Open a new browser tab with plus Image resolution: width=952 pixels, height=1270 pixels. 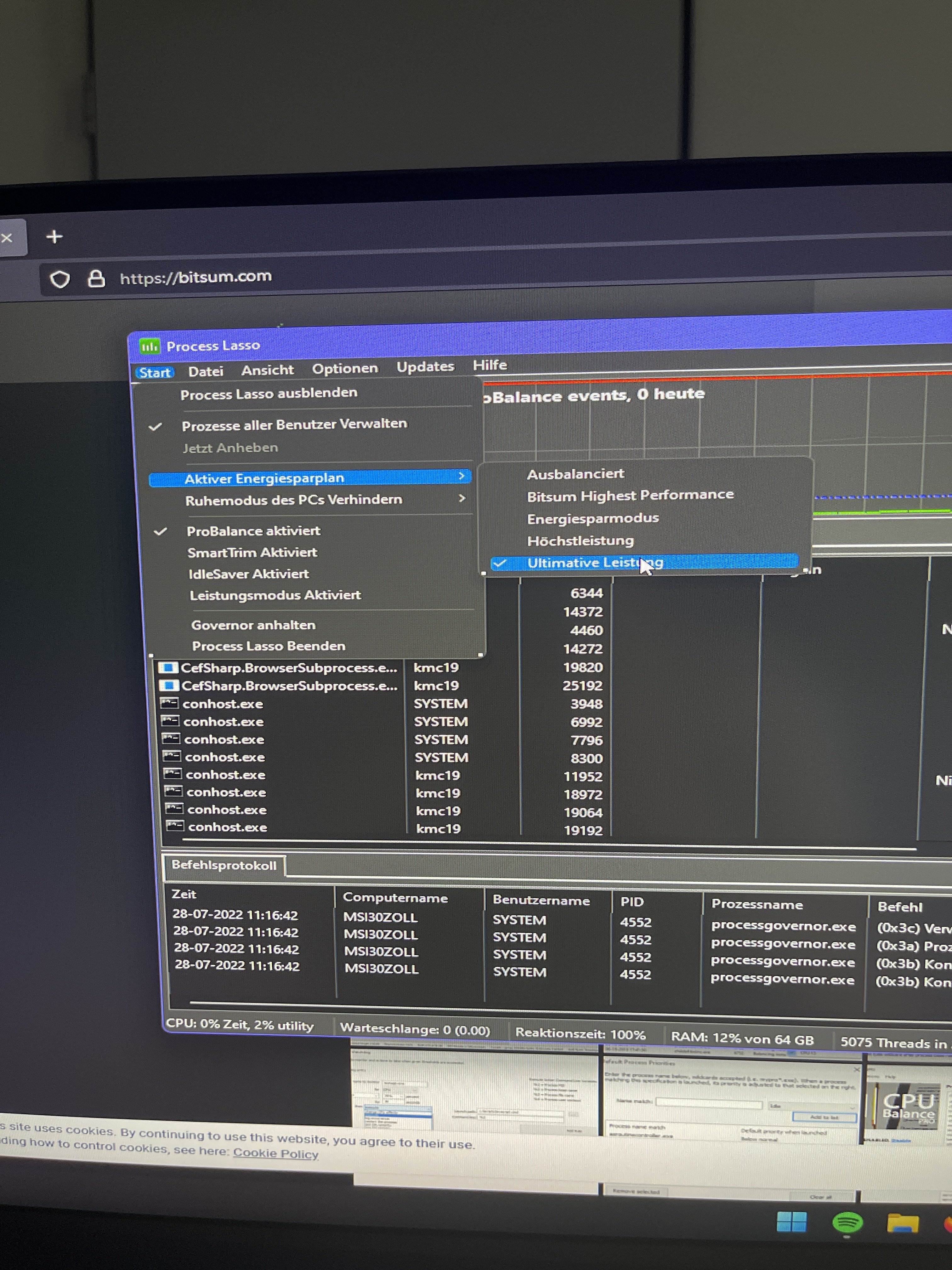pos(54,237)
